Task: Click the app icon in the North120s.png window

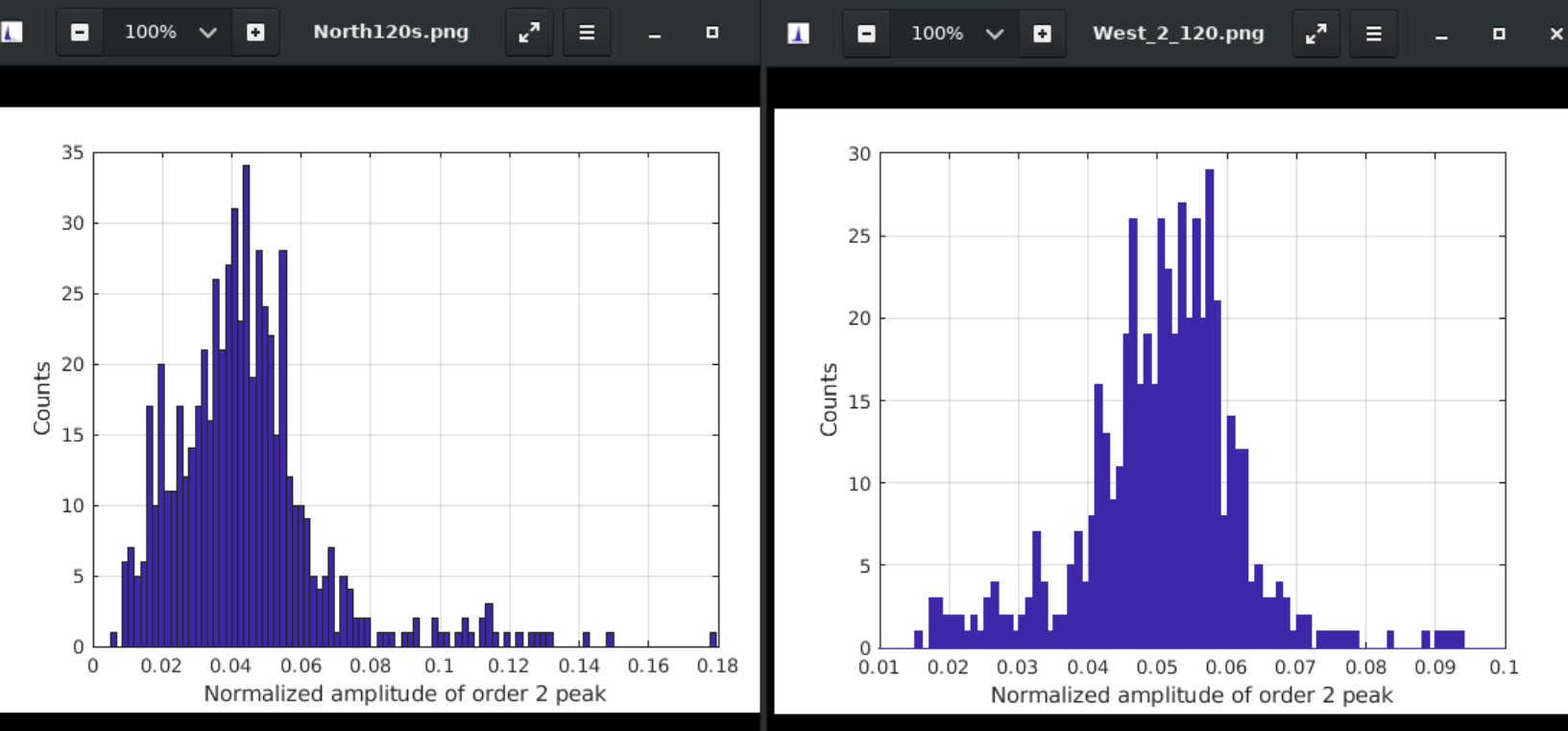Action: [12, 33]
